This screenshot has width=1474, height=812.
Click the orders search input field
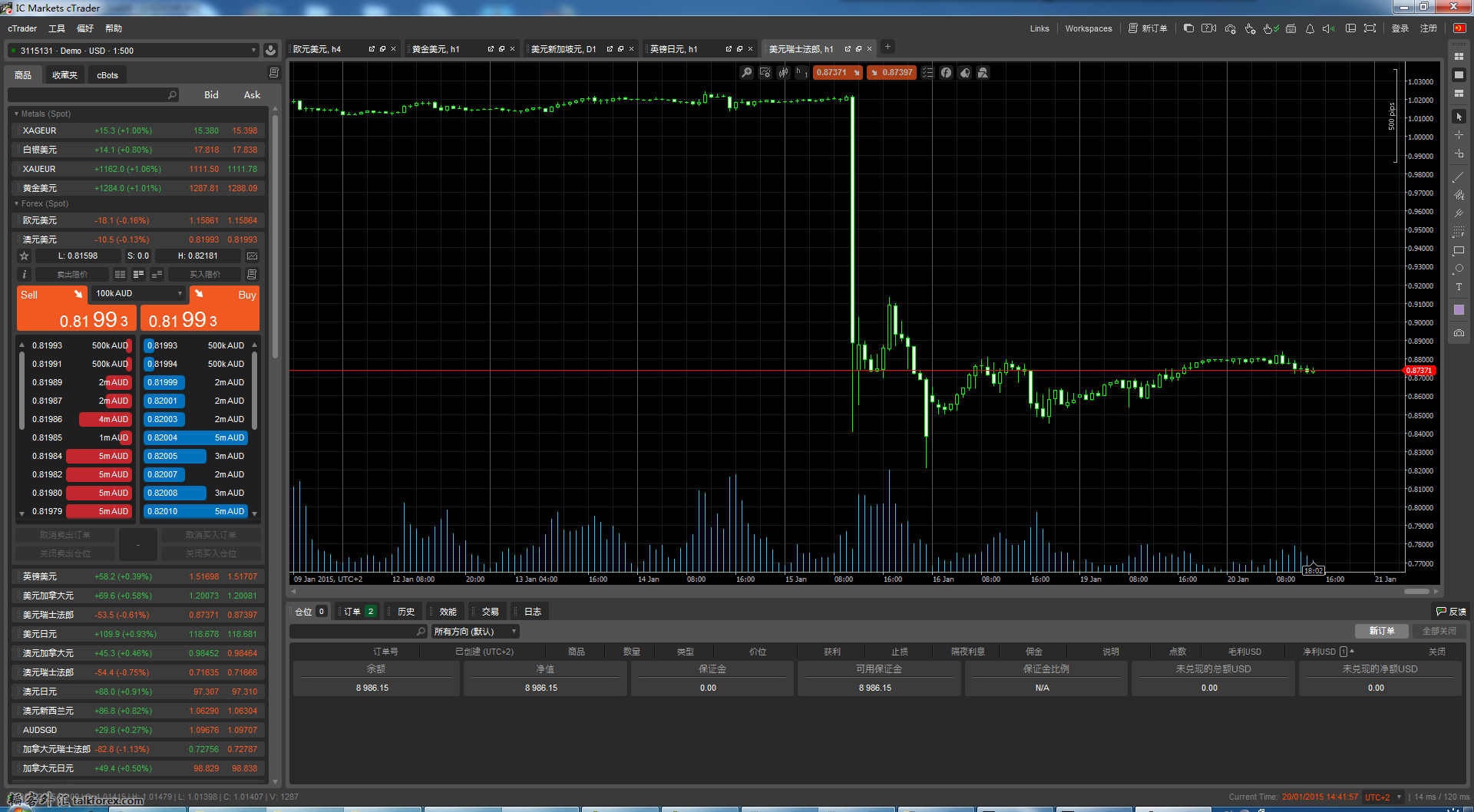click(x=358, y=632)
